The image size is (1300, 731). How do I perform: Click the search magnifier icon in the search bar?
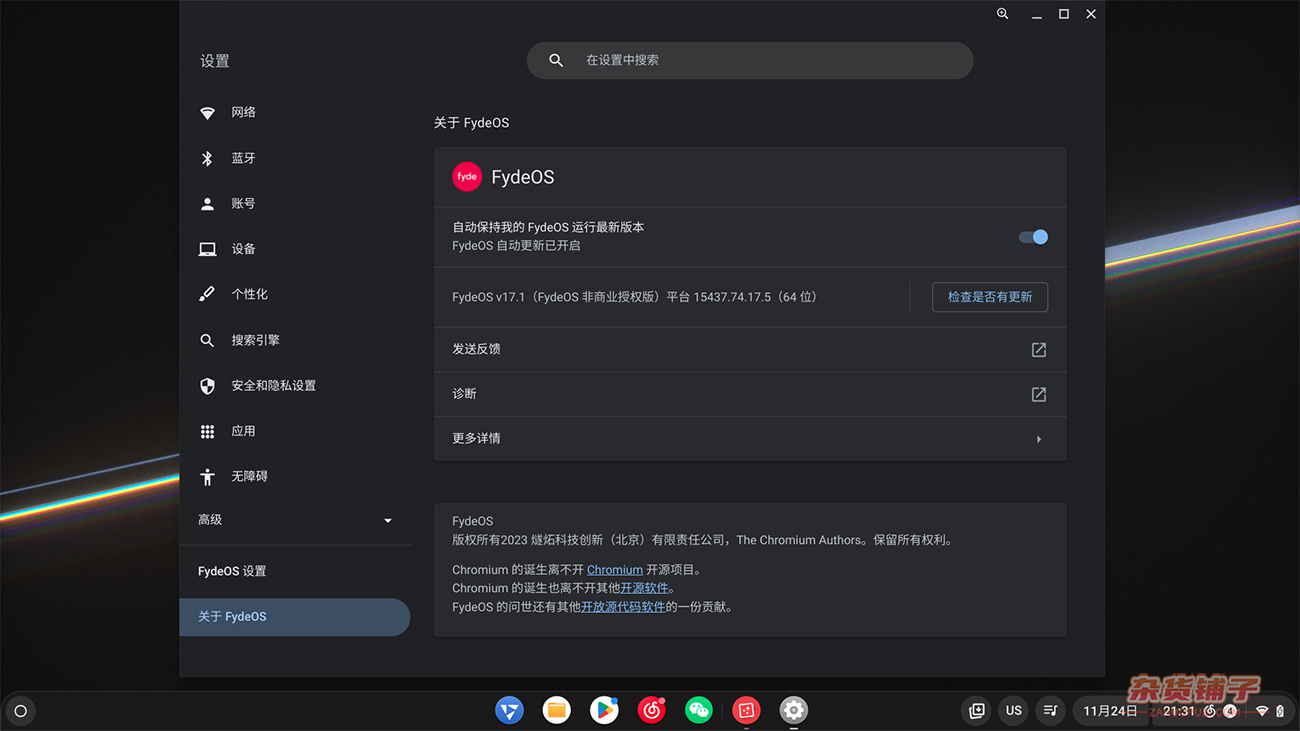coord(556,60)
